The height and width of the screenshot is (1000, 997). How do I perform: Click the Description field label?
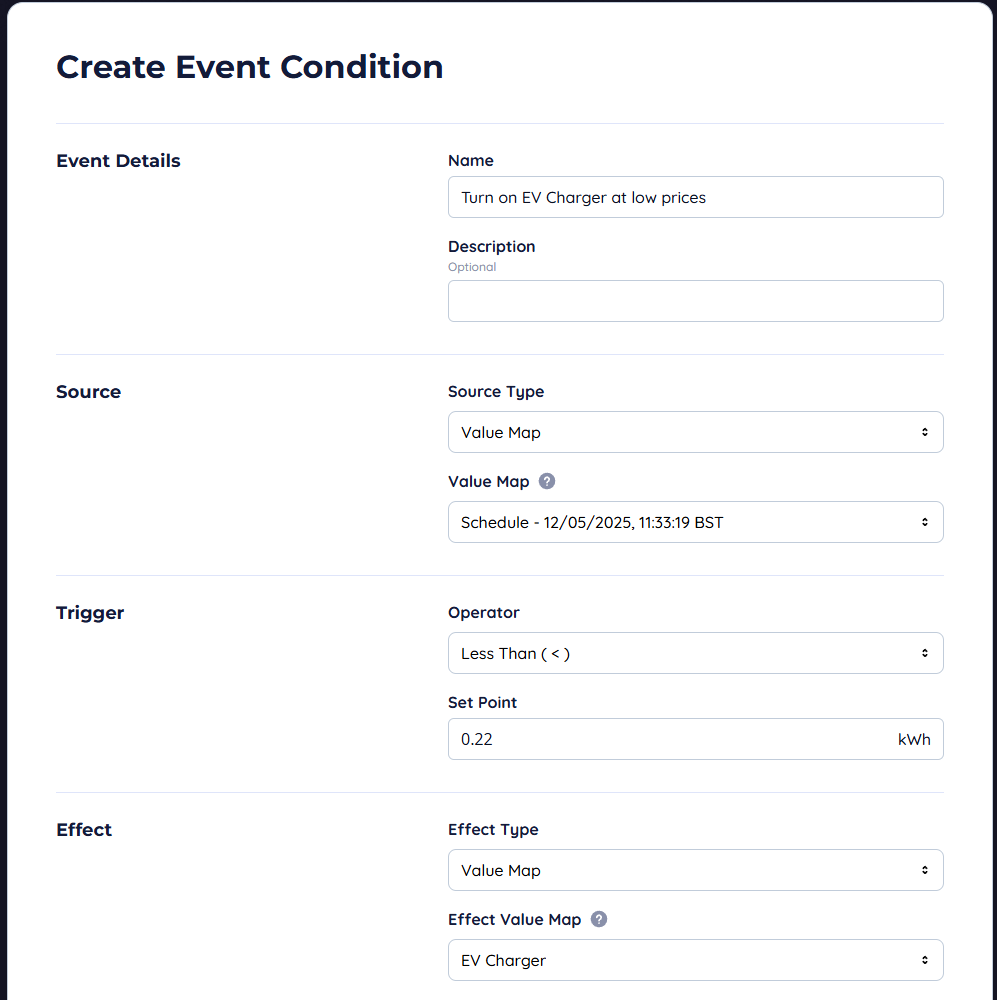coord(491,247)
